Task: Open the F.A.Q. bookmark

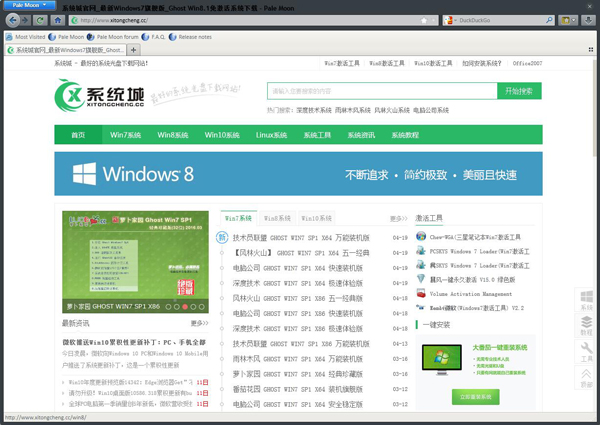Action: [153, 37]
